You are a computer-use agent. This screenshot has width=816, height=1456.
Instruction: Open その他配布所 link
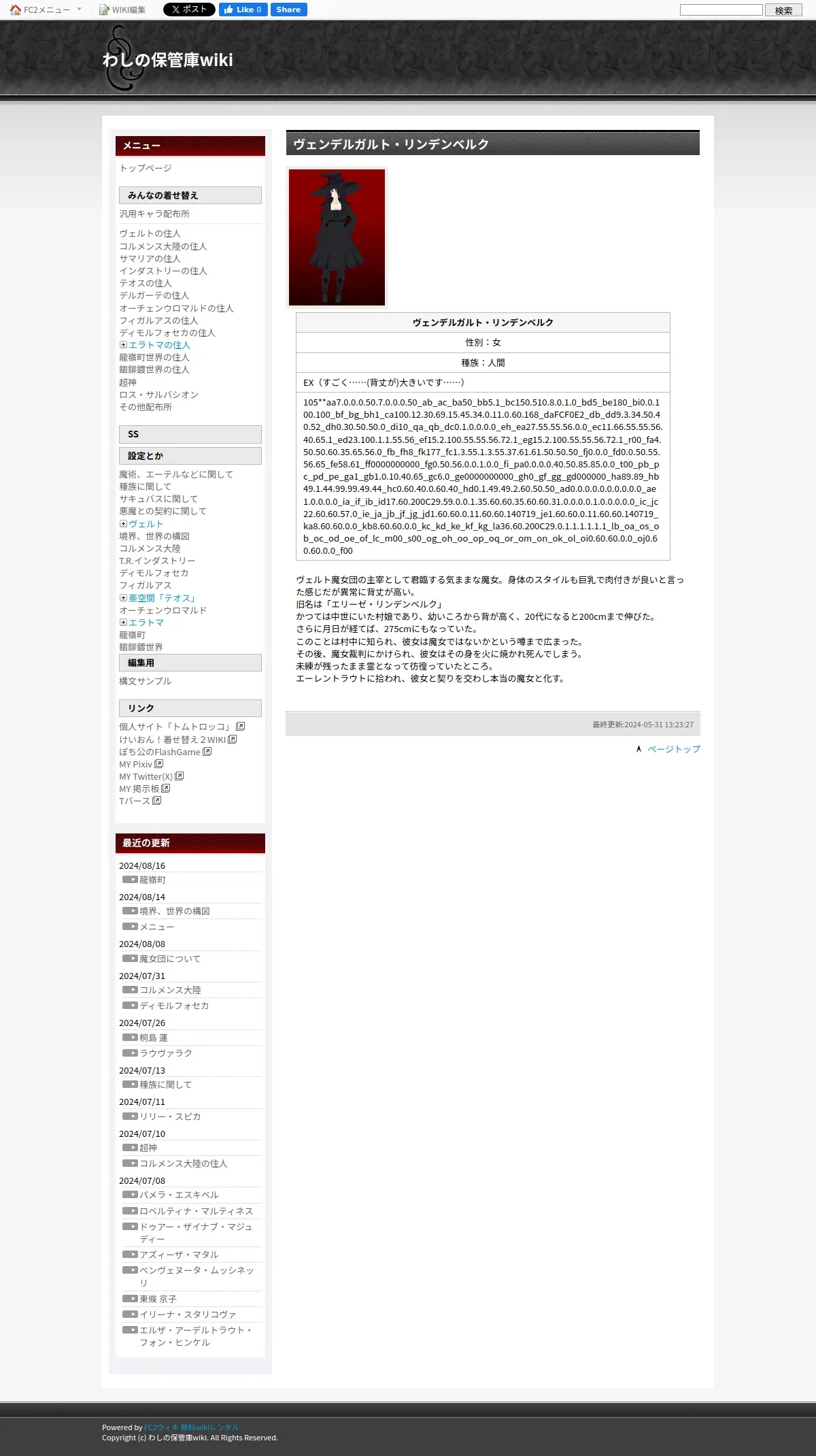click(146, 407)
